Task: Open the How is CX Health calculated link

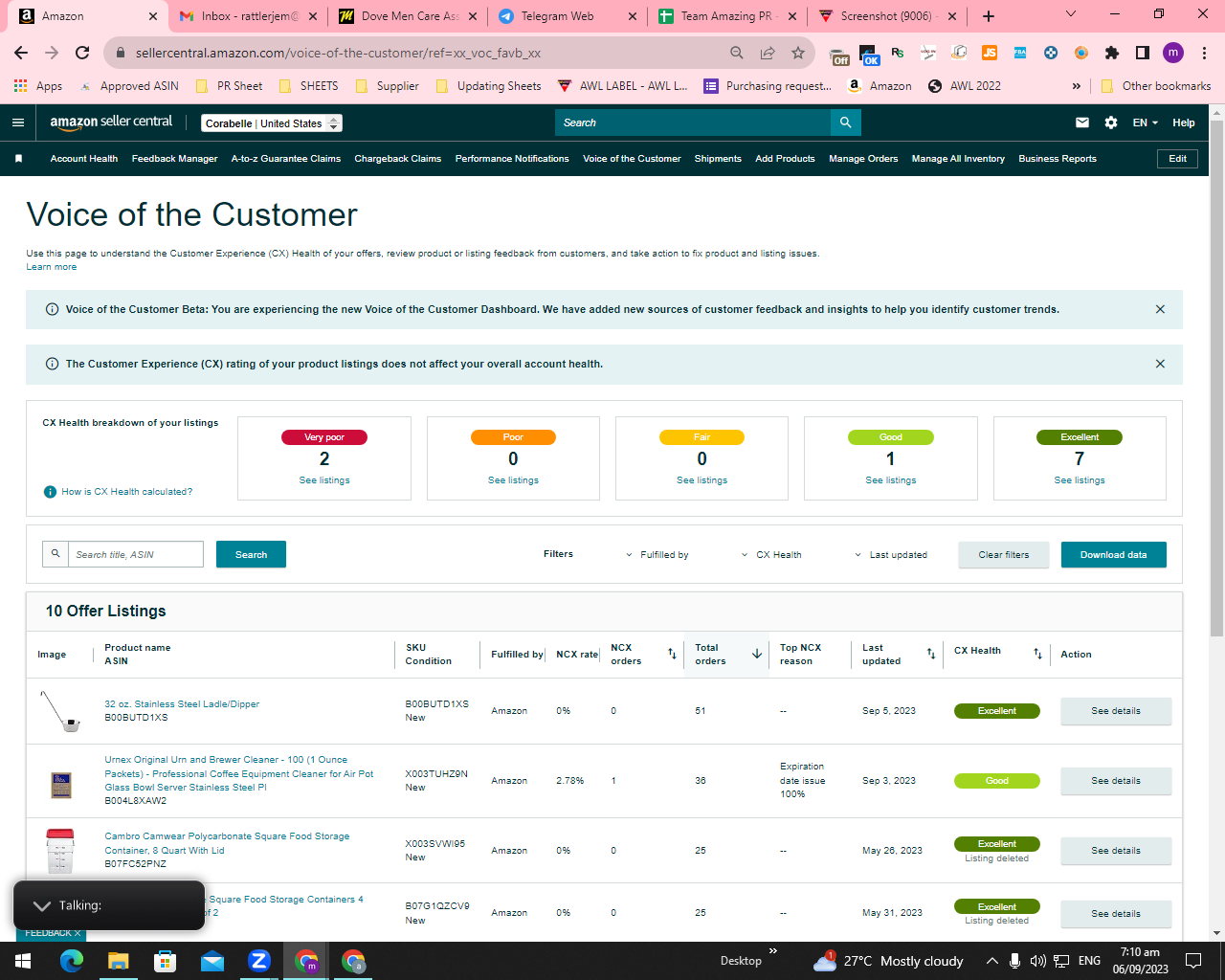Action: click(x=127, y=492)
